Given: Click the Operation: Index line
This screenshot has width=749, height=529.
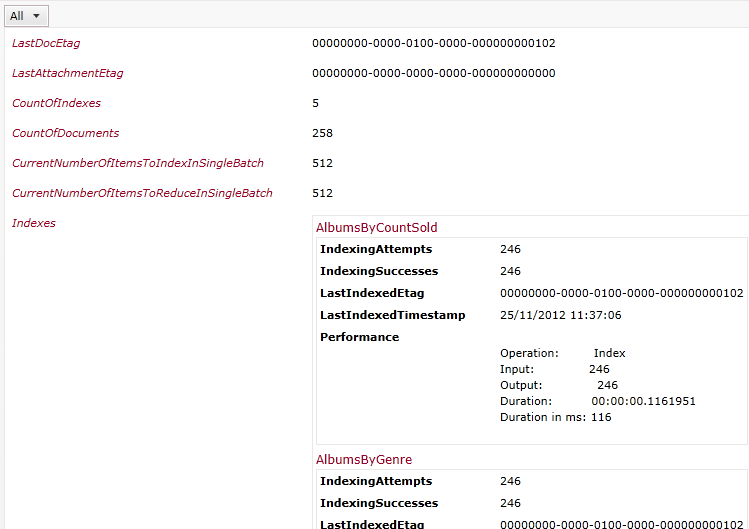Looking at the screenshot, I should tap(563, 353).
